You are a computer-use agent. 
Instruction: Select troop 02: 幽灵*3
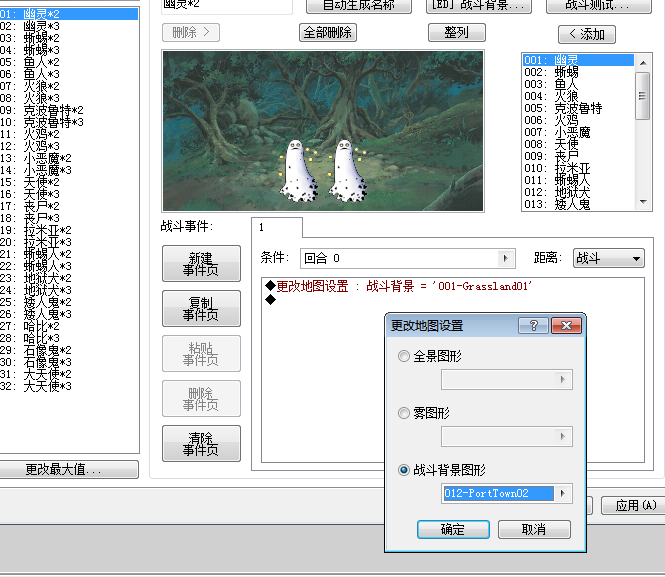[x=69, y=26]
